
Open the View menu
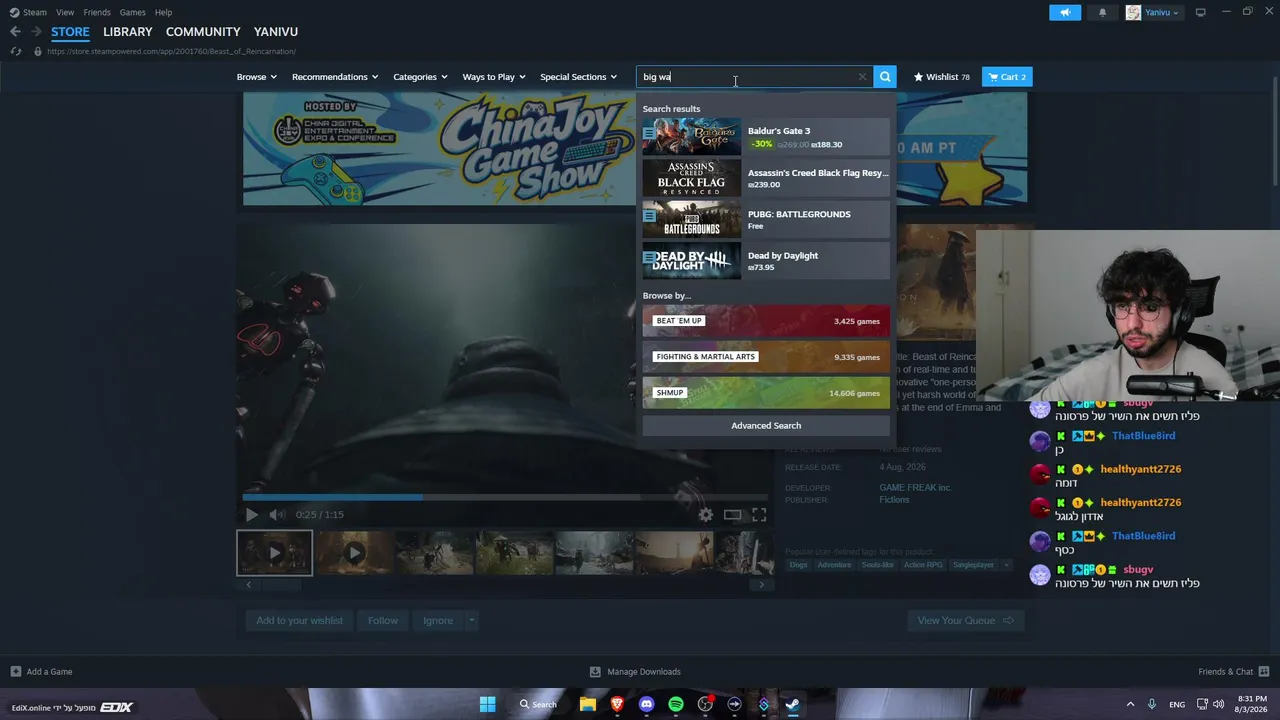coord(65,12)
